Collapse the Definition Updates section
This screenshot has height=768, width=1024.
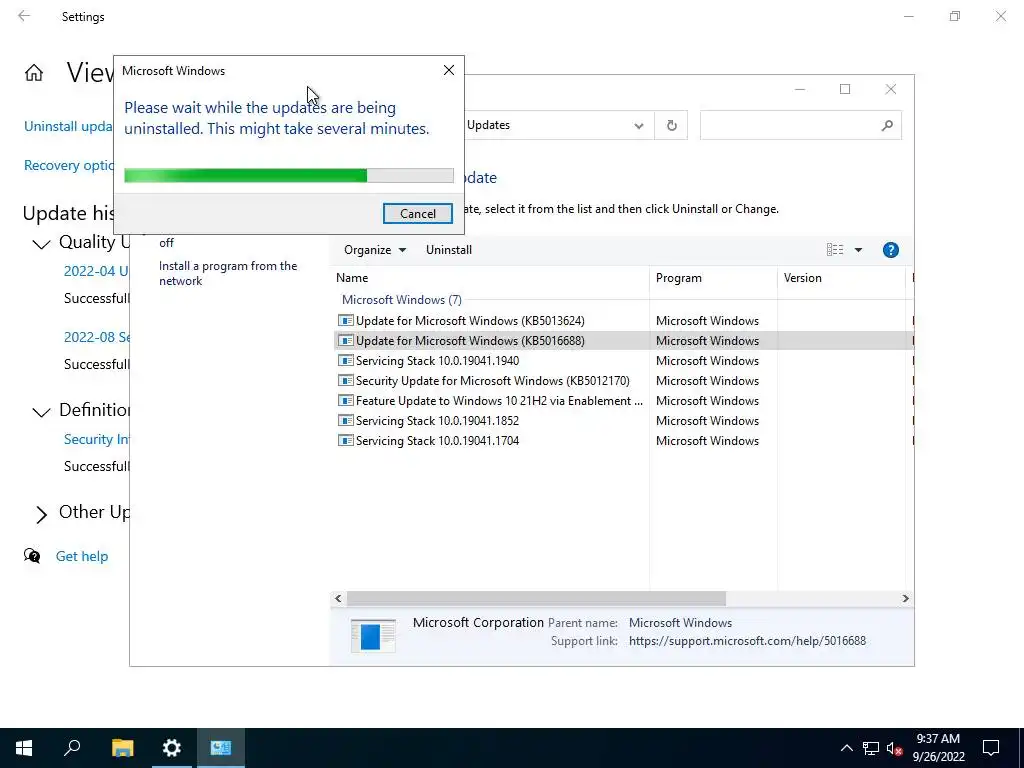point(41,411)
